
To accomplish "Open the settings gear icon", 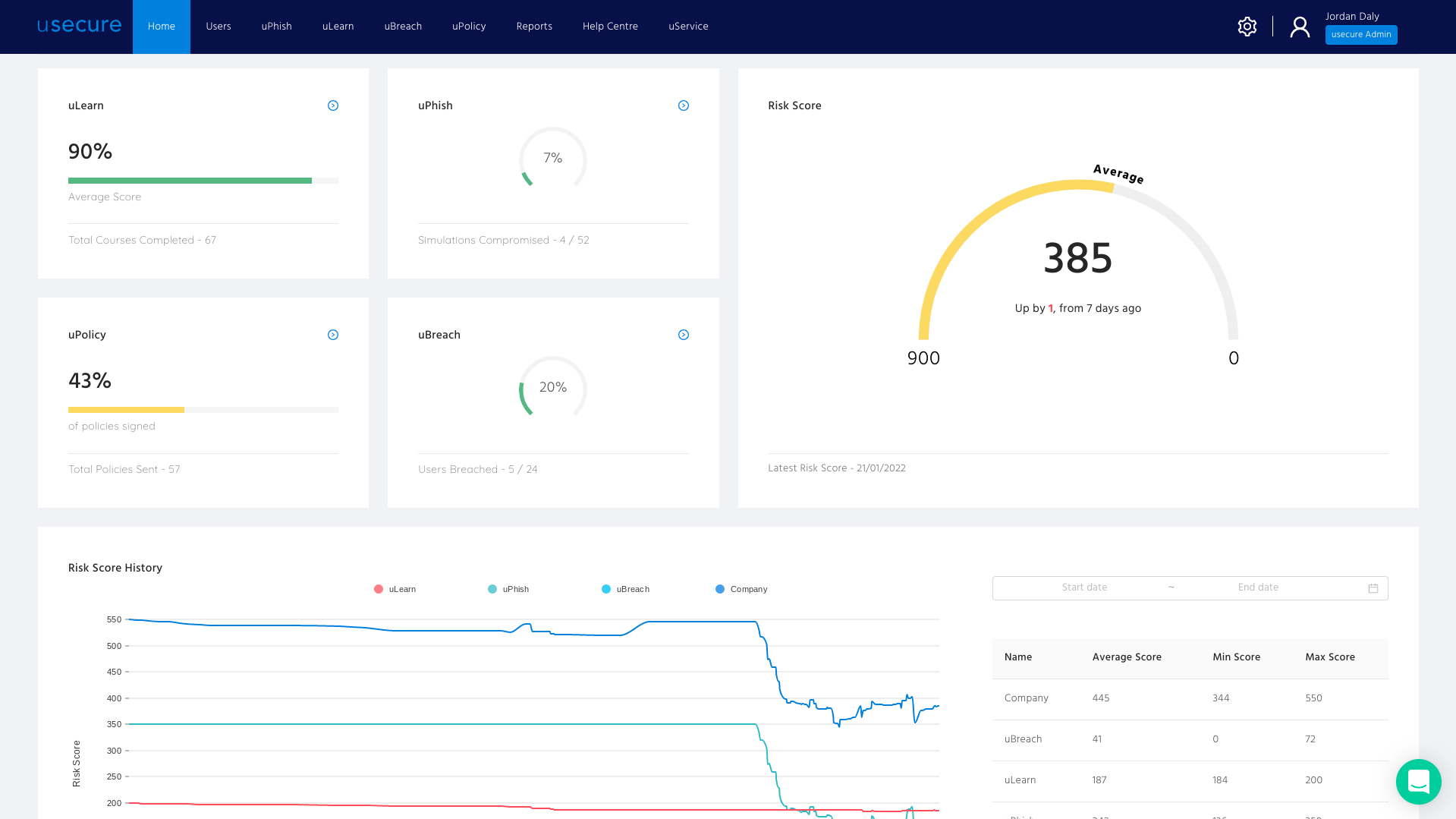I will [x=1247, y=26].
